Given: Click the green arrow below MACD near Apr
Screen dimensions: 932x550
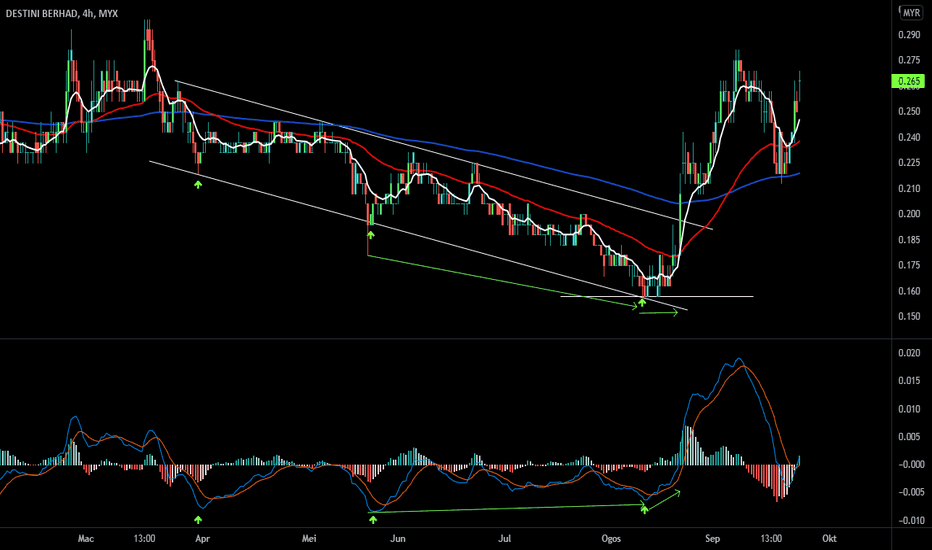Looking at the screenshot, I should pos(198,520).
